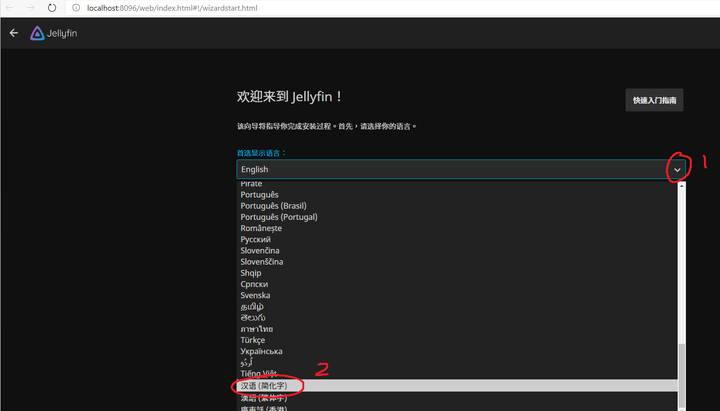
Task: Select Українська from the list
Action: [457, 351]
